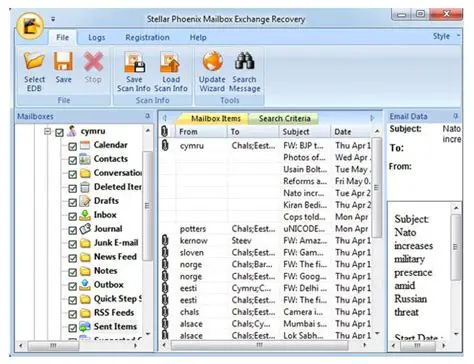Toggle the Inbox checkbox
The width and height of the screenshot is (474, 364).
pyautogui.click(x=72, y=216)
